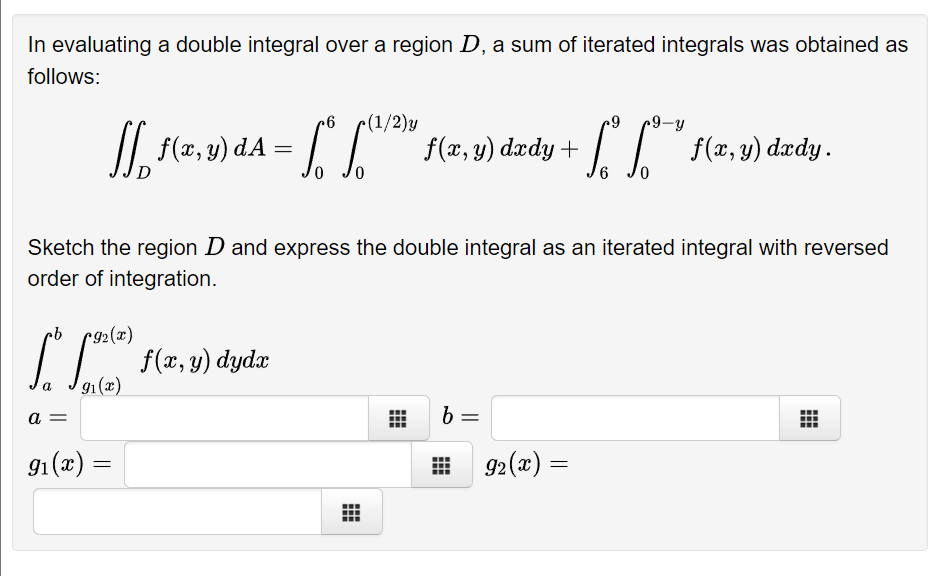Click the palette grid icon after the g1(x) field
The height and width of the screenshot is (576, 938).
pos(441,465)
